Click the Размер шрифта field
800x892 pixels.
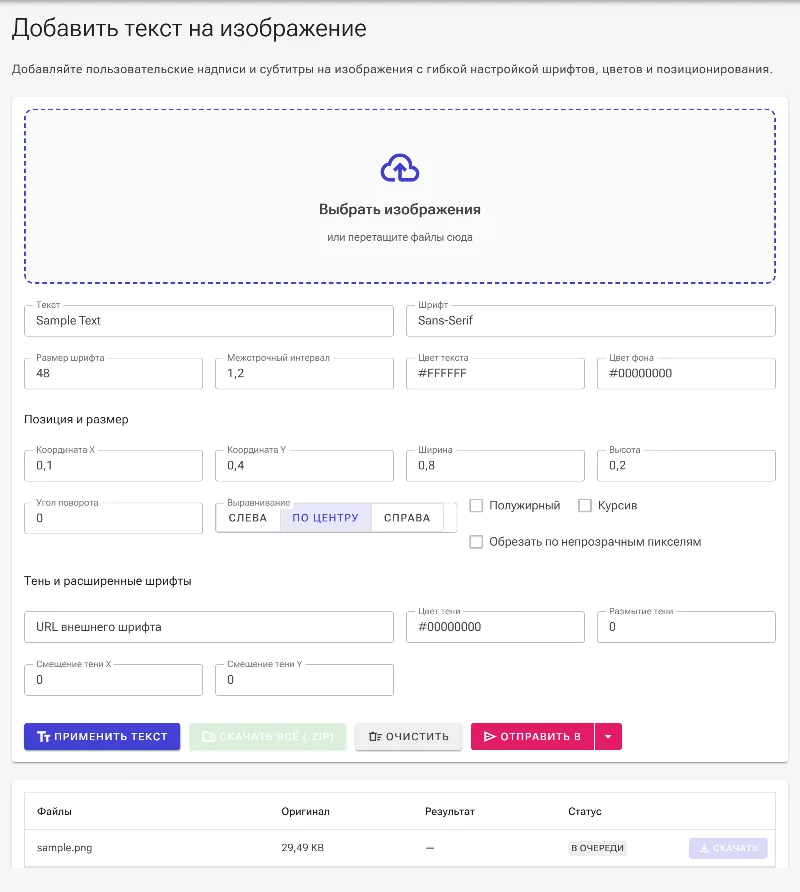113,374
